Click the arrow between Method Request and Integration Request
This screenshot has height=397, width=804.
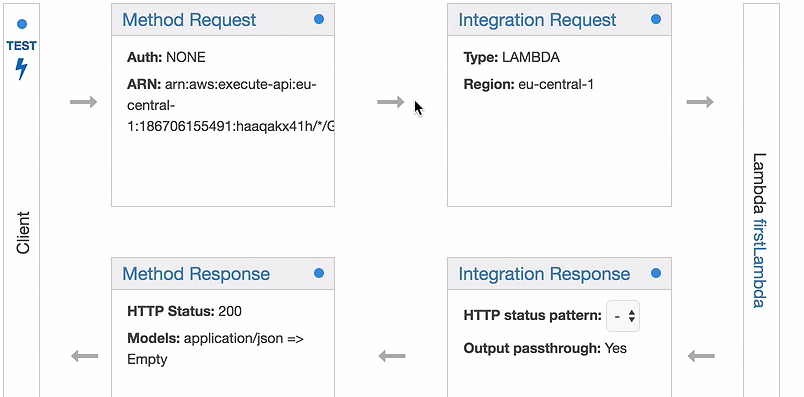[391, 102]
